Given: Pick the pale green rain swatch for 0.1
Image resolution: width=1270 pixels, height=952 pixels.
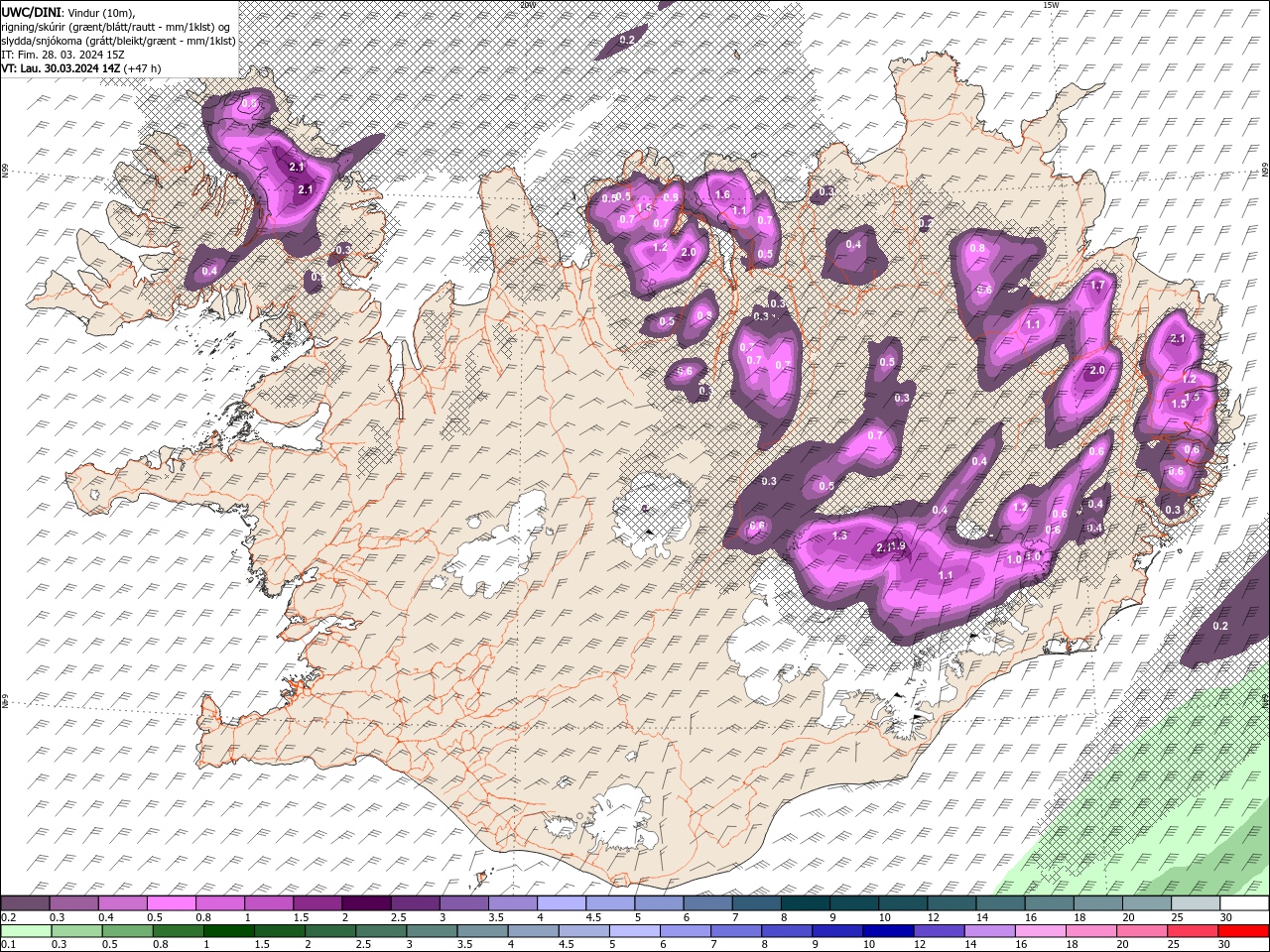Looking at the screenshot, I should 26,930.
